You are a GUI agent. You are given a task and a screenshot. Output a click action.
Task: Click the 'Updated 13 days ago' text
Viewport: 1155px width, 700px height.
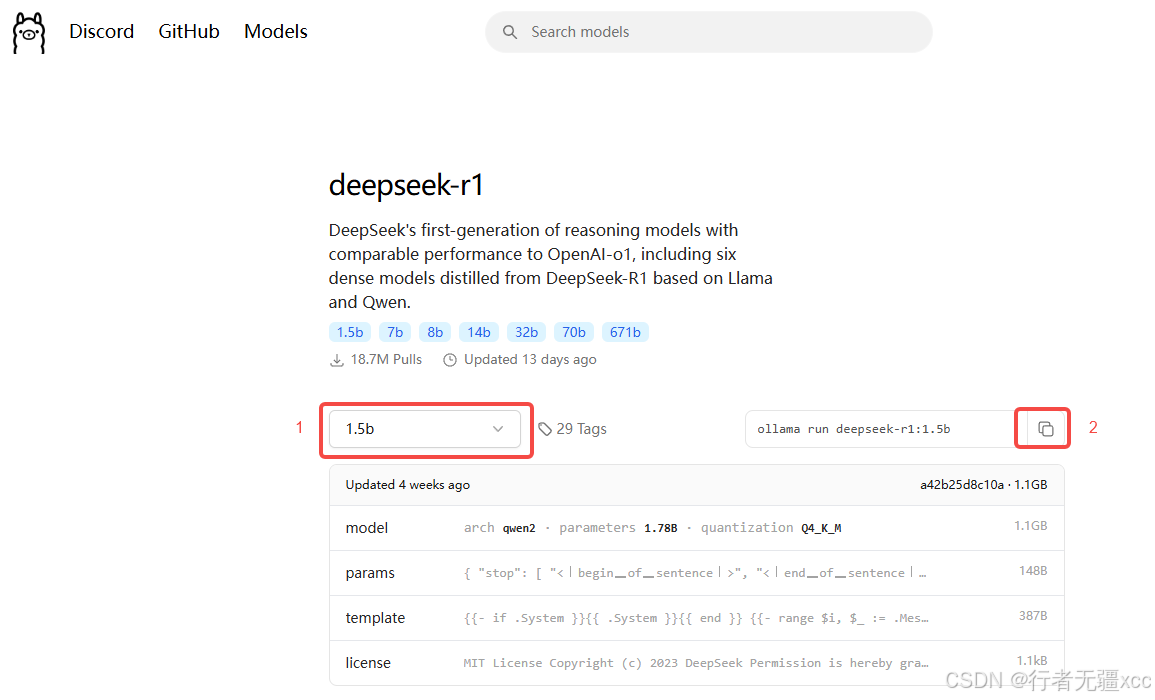tap(530, 360)
